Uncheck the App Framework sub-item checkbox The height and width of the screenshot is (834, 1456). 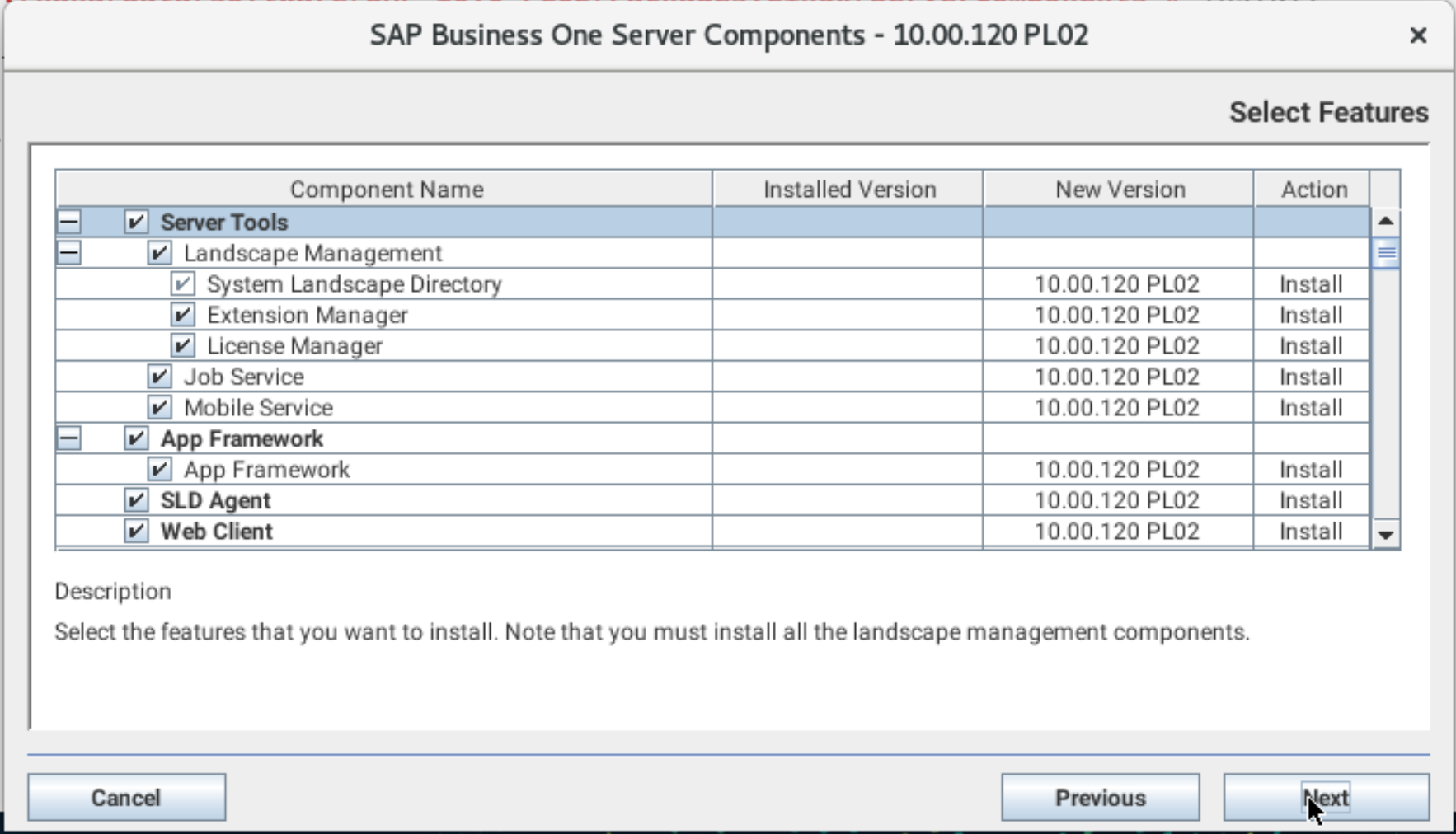coord(159,469)
